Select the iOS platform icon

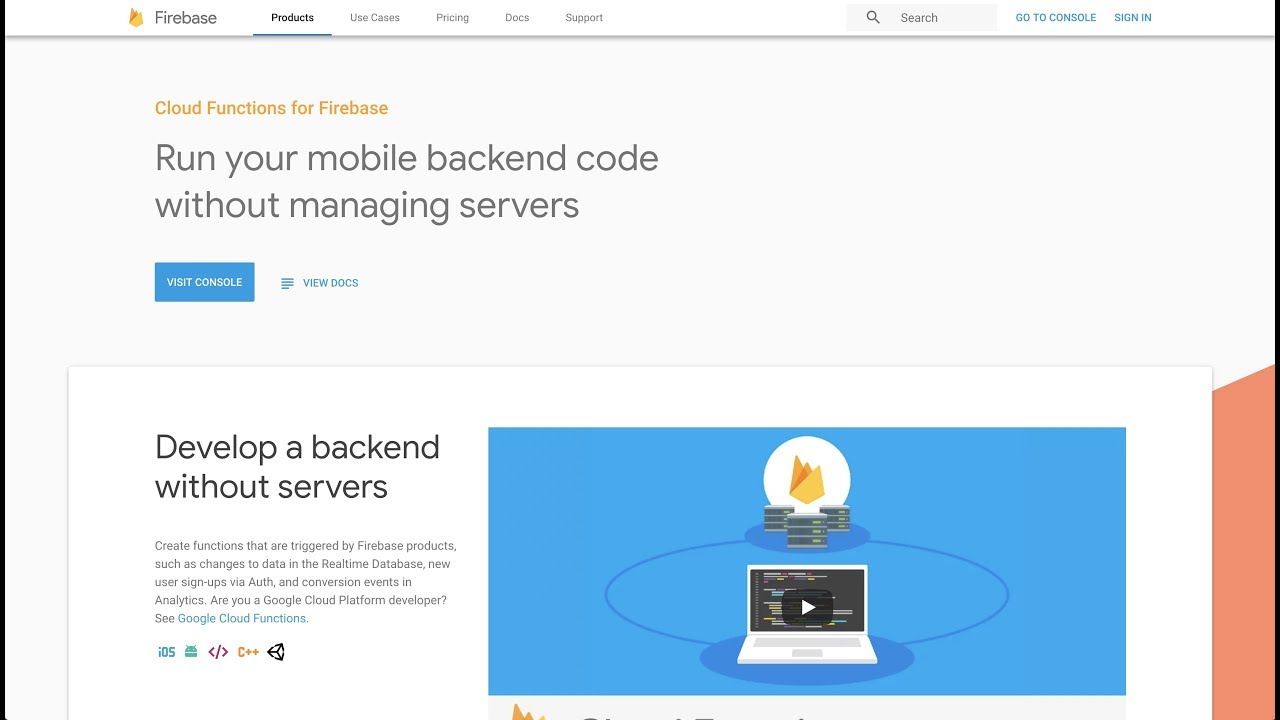pyautogui.click(x=166, y=652)
